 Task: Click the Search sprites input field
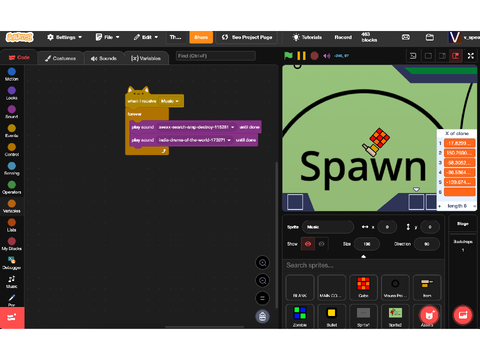363,265
